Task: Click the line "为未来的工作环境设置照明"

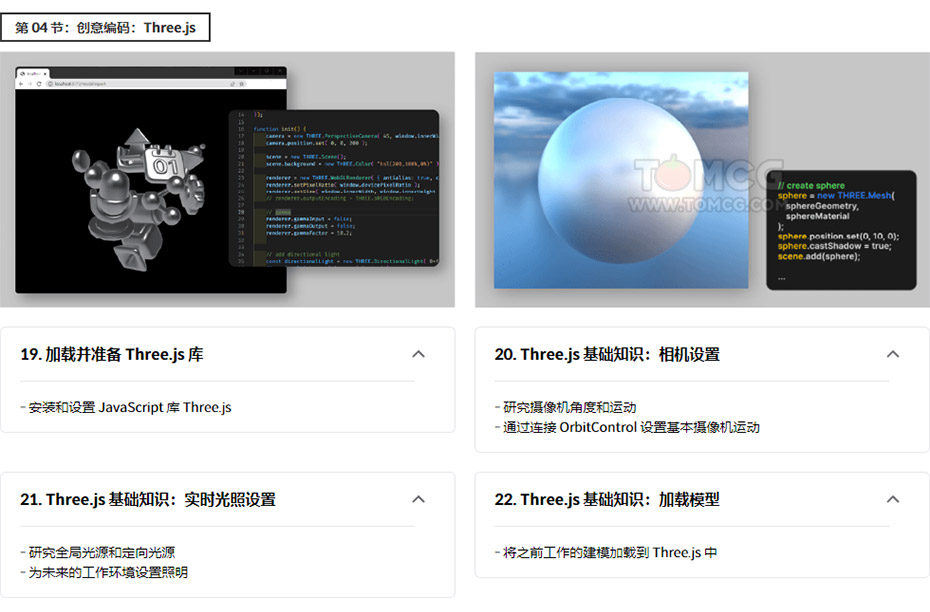Action: (x=108, y=573)
